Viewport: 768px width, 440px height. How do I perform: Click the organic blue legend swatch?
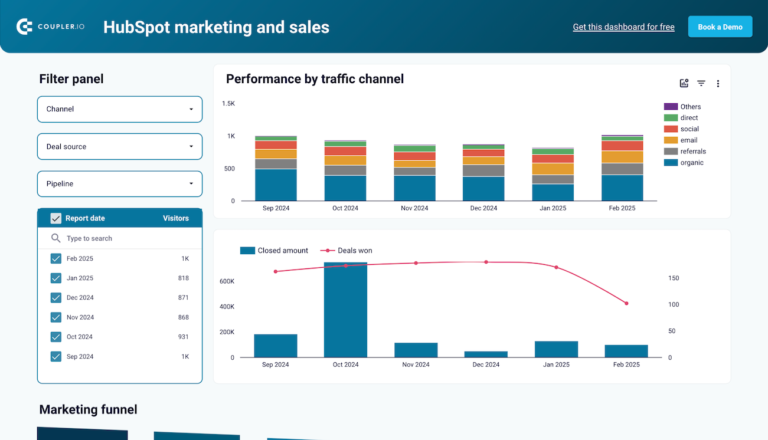pos(671,163)
